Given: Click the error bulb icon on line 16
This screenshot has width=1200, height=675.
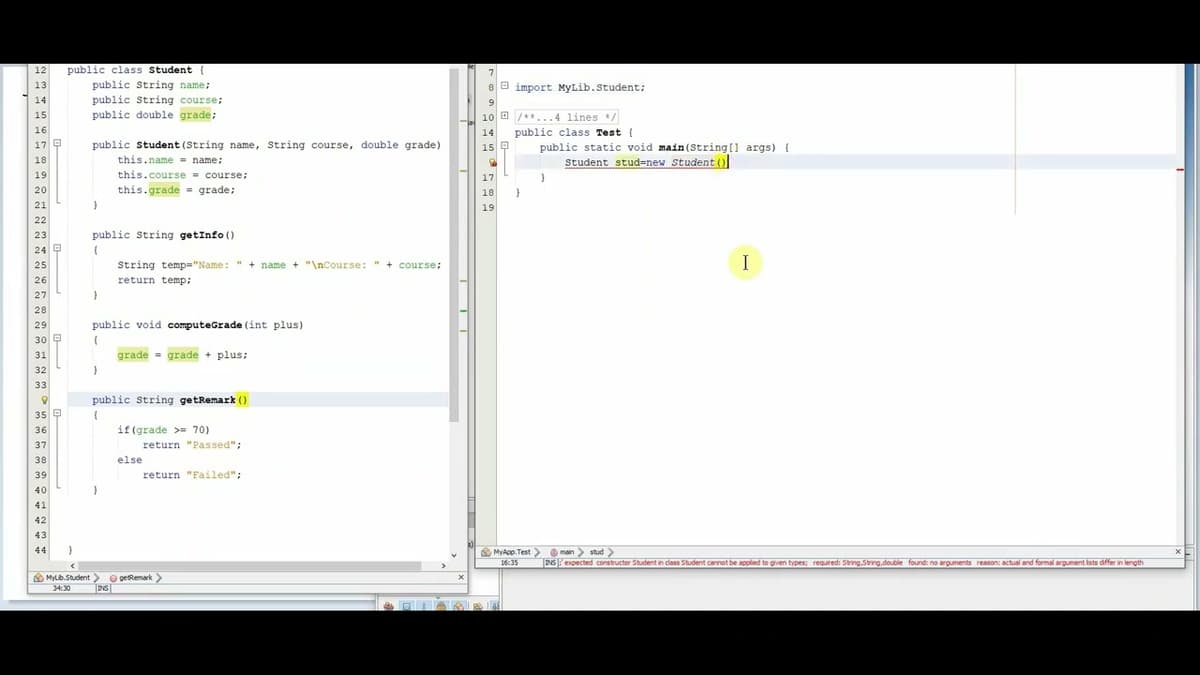Looking at the screenshot, I should pos(492,162).
